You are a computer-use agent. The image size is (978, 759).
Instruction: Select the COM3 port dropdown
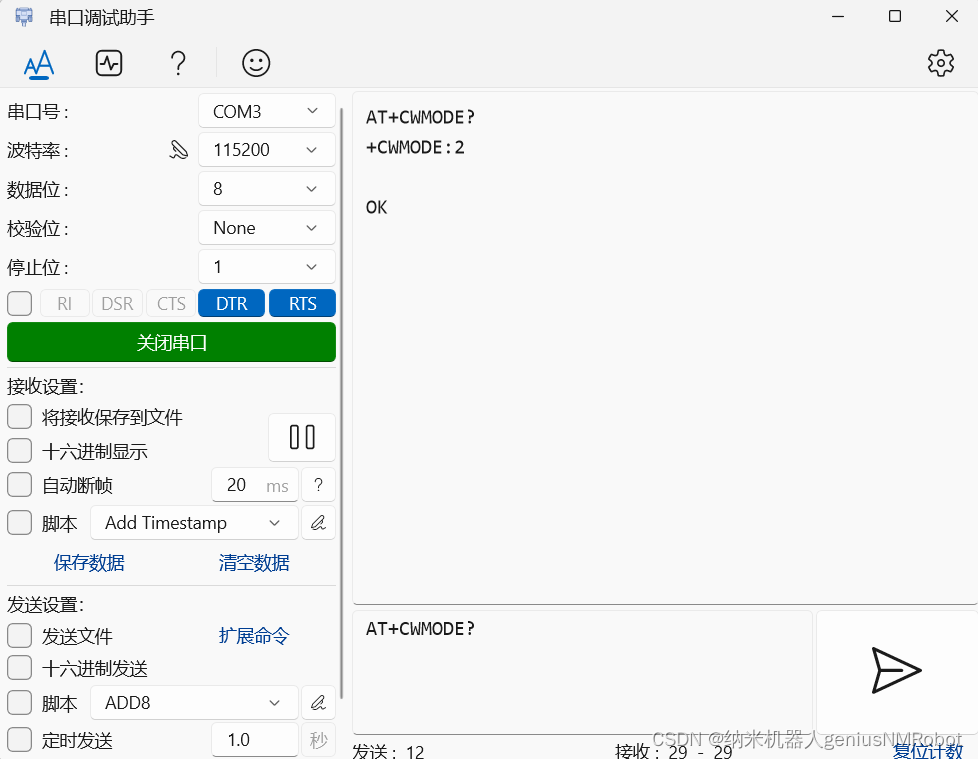click(267, 112)
